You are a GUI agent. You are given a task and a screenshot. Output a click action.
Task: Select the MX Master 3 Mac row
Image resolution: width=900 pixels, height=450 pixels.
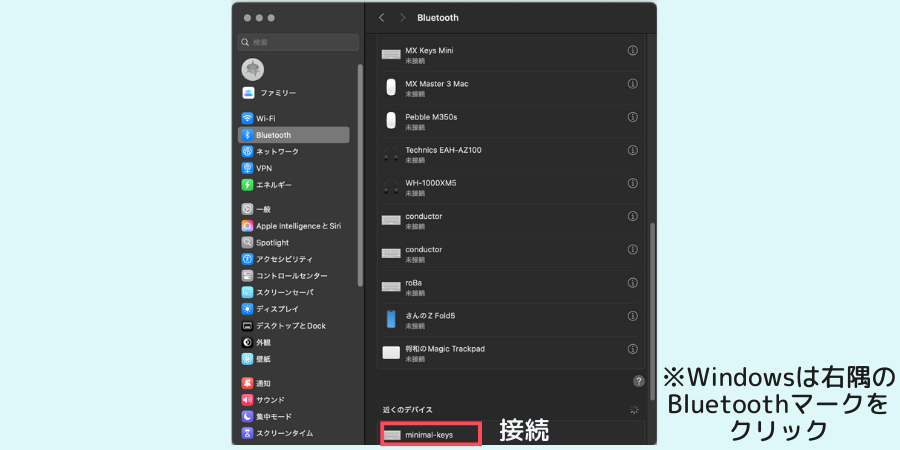tap(511, 88)
